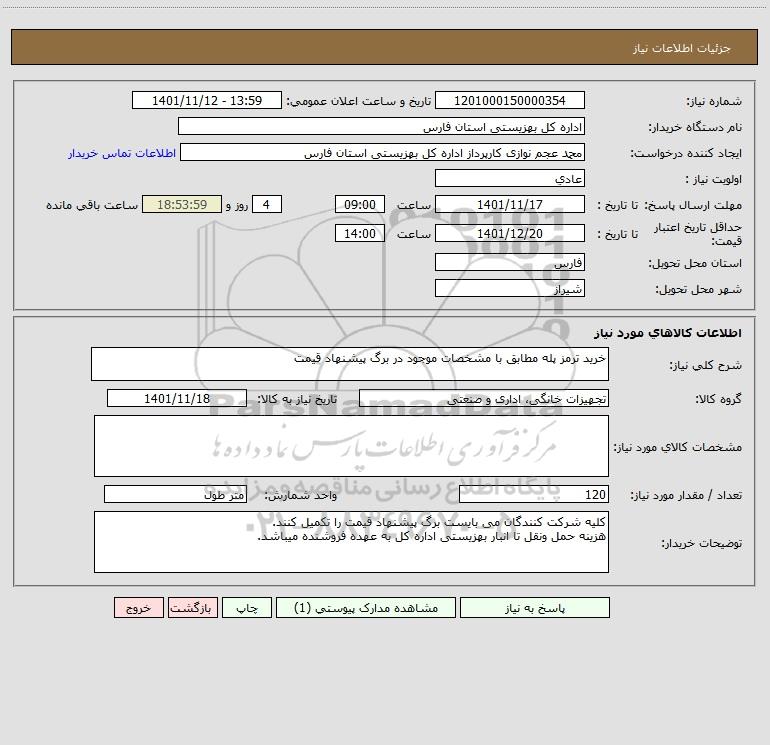The width and height of the screenshot is (770, 745).
Task: Click the مهلت ارسال پاسخ label
Action: (x=693, y=205)
